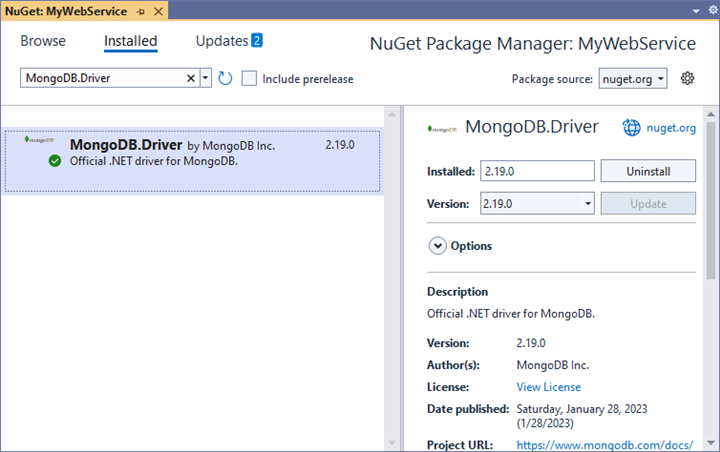Click the MongoDB logo in details pane
This screenshot has height=452, width=720.
pos(442,129)
